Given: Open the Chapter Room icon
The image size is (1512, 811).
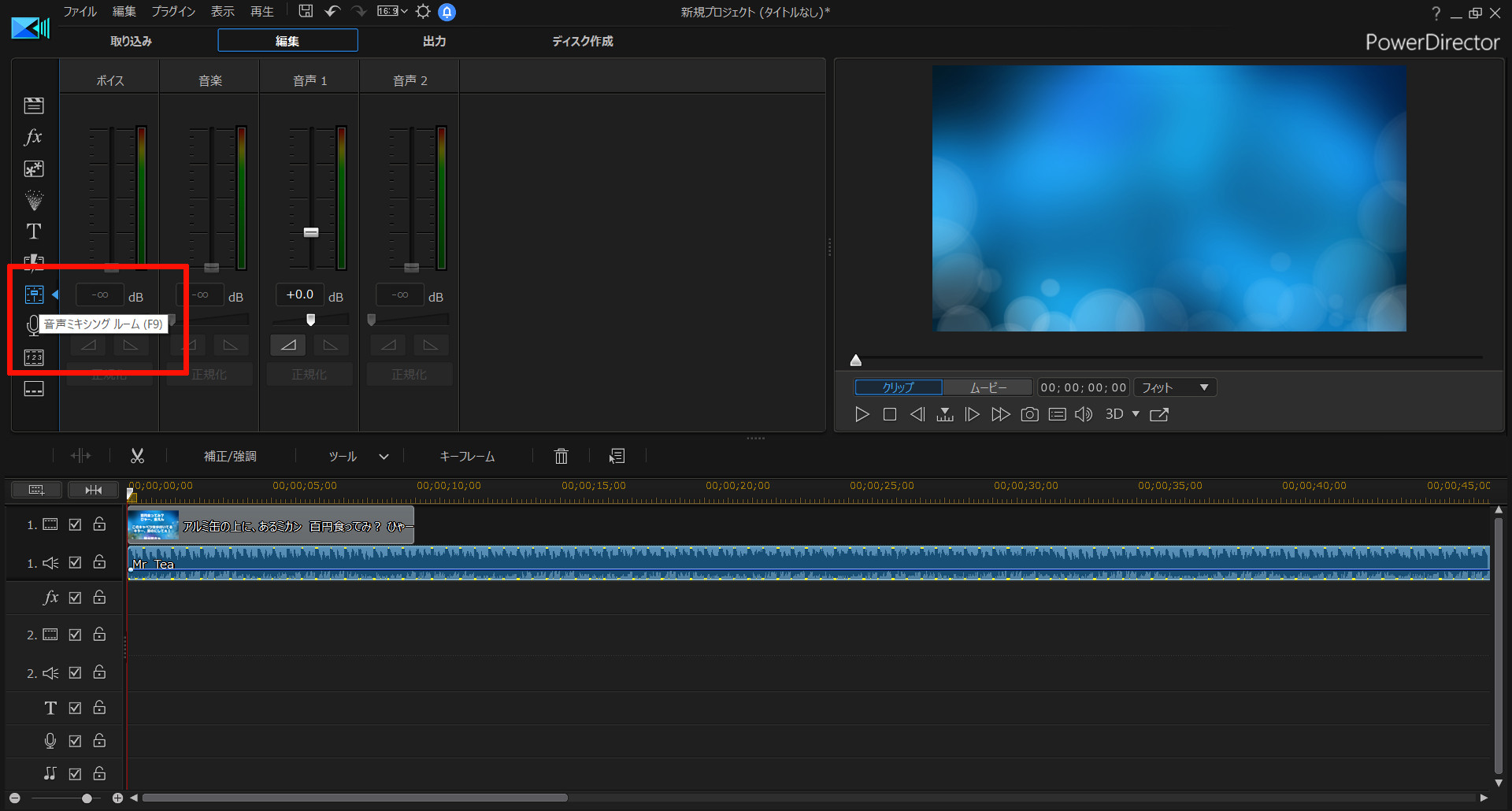Looking at the screenshot, I should (34, 357).
